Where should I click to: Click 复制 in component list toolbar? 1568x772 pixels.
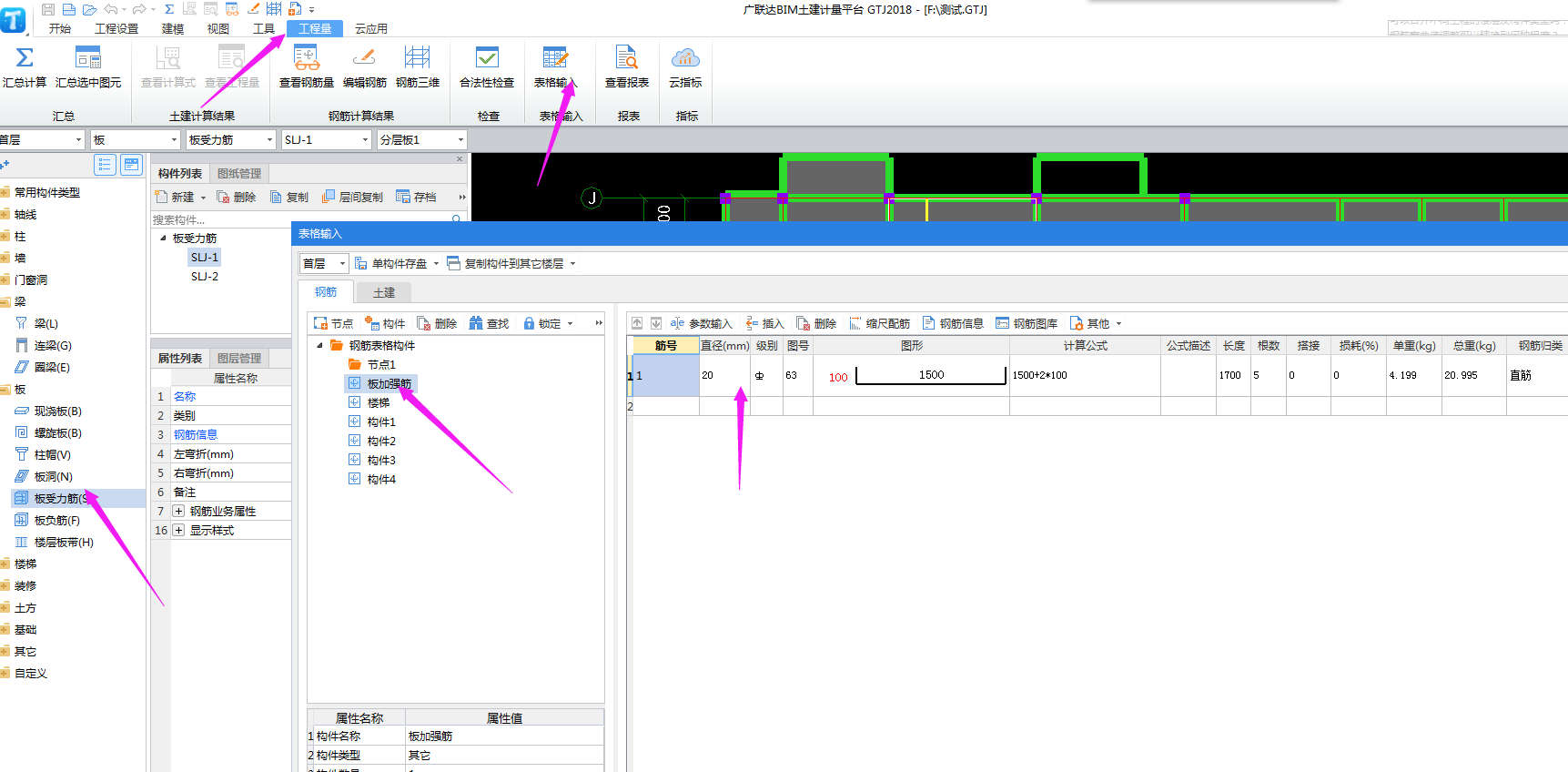pos(289,197)
